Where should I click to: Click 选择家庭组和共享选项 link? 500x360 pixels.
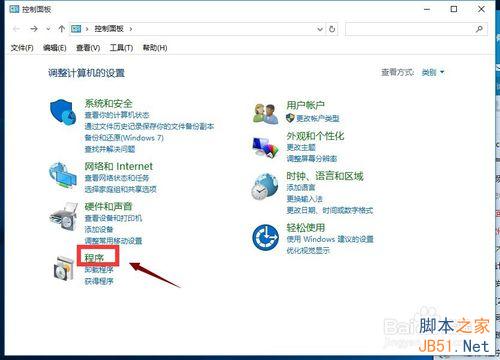pos(121,190)
